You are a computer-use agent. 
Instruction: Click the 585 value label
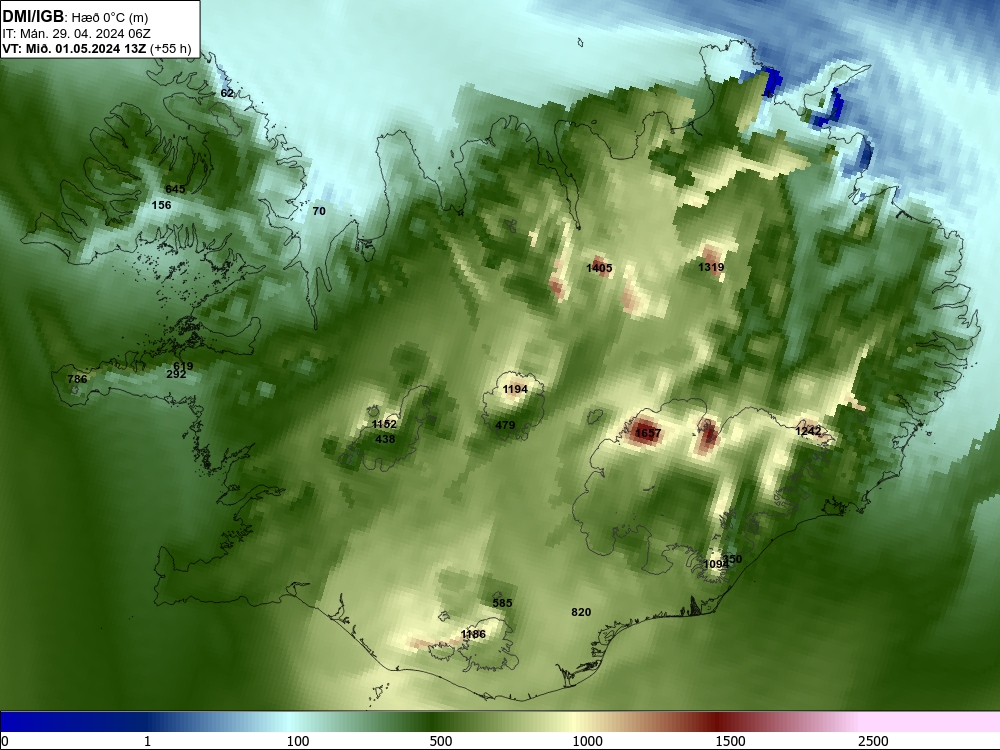click(503, 603)
